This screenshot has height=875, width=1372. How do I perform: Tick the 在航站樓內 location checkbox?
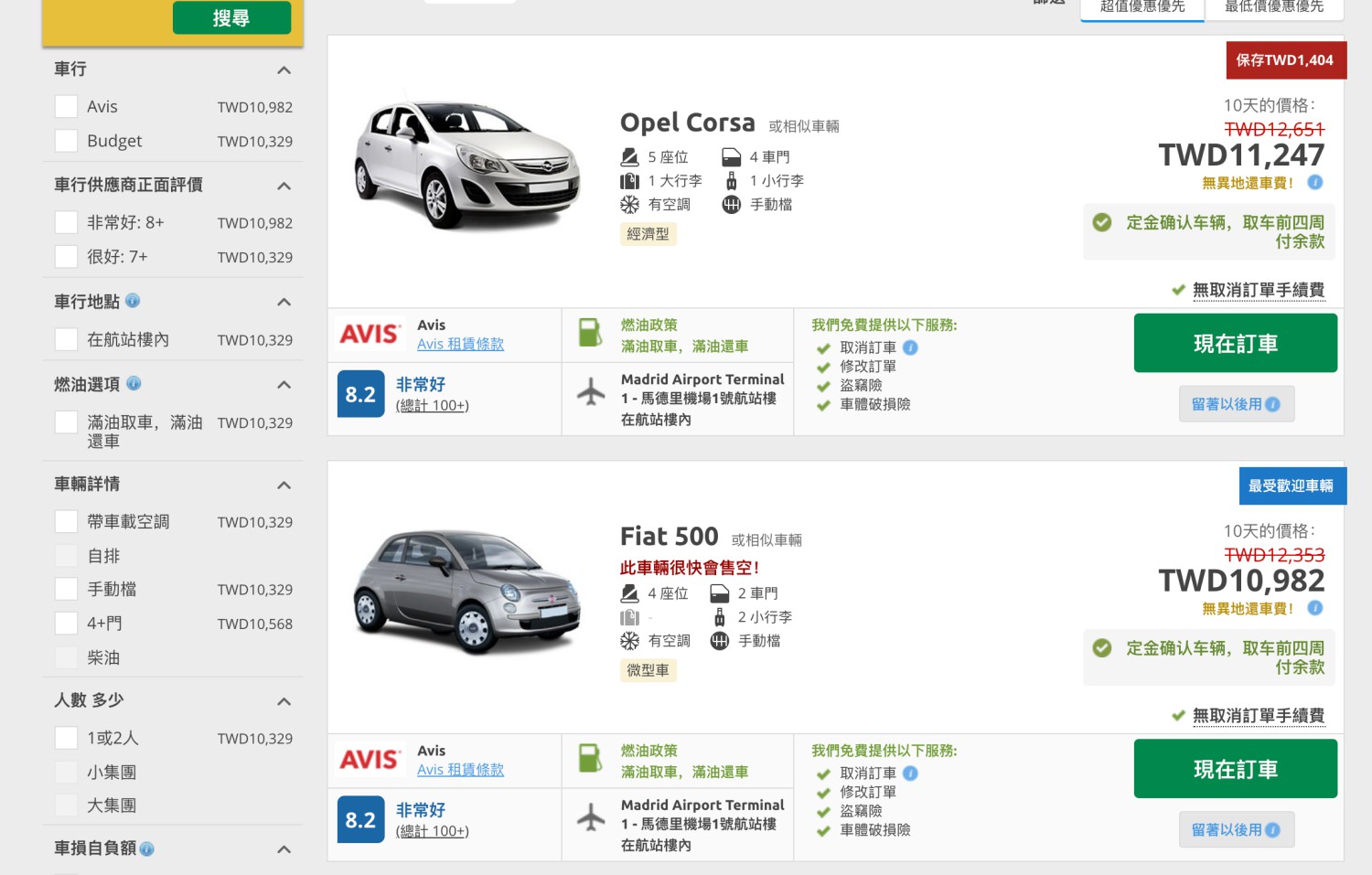[66, 339]
